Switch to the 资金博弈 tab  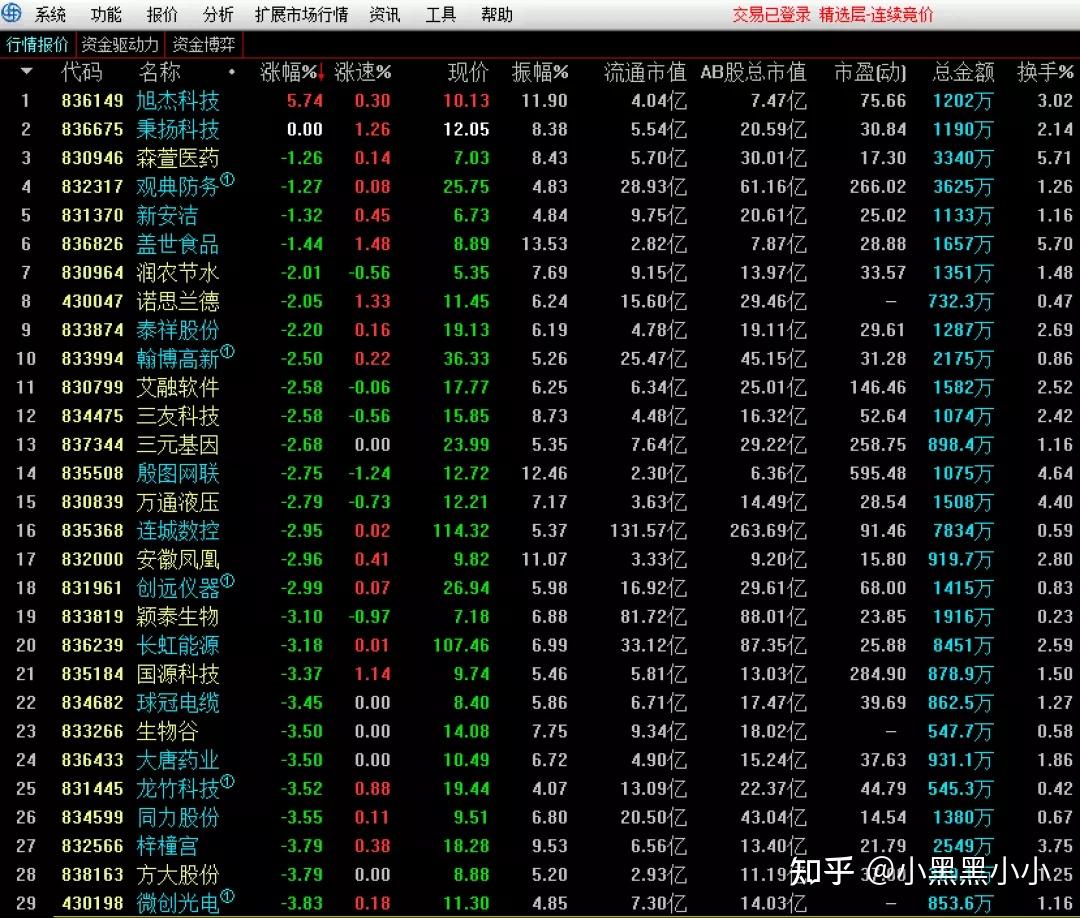point(204,45)
